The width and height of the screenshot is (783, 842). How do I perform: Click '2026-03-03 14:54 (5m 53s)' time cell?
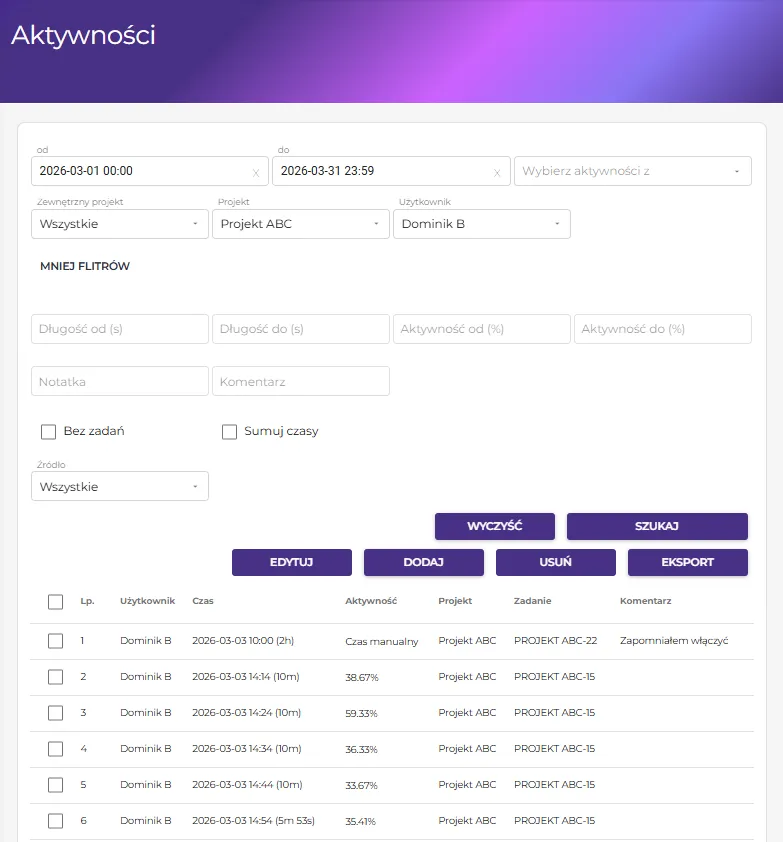(x=253, y=821)
